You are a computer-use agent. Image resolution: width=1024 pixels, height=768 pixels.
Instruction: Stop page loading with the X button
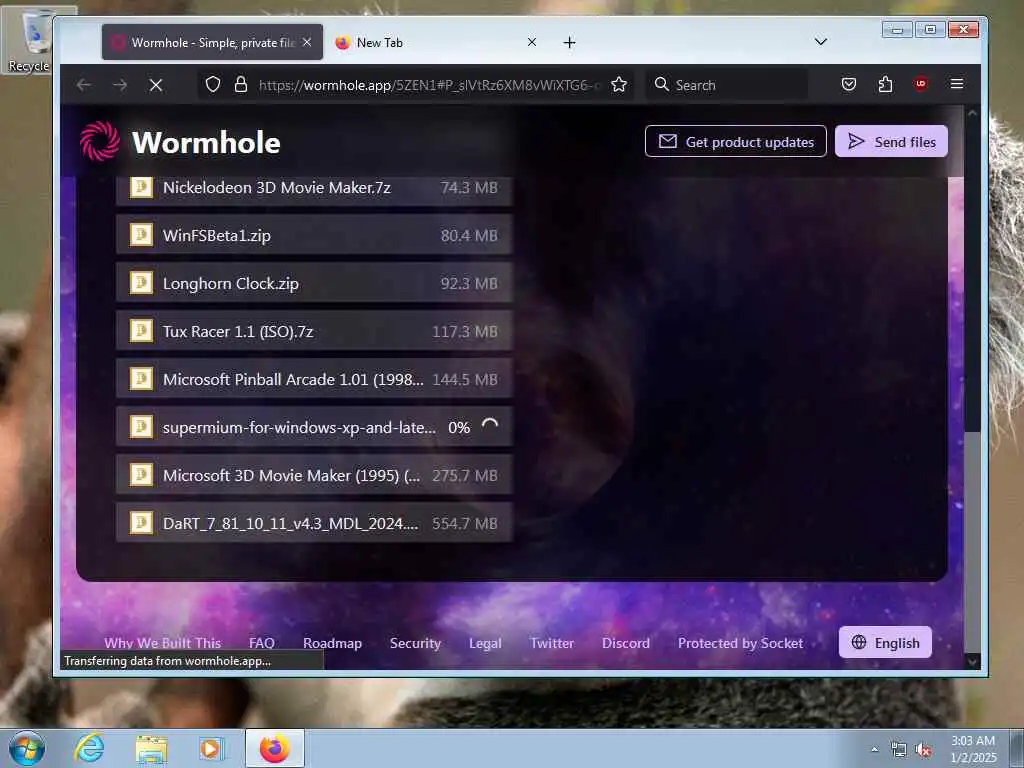click(155, 84)
